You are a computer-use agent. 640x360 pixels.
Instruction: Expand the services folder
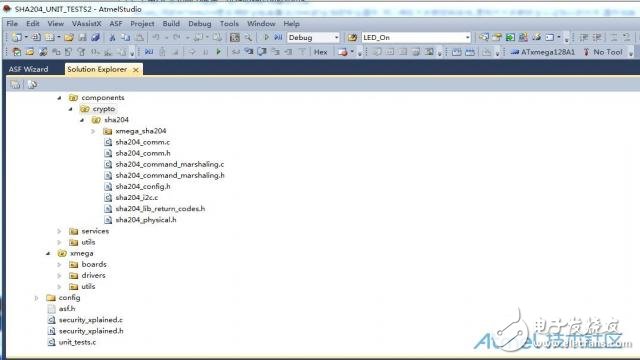[59, 231]
